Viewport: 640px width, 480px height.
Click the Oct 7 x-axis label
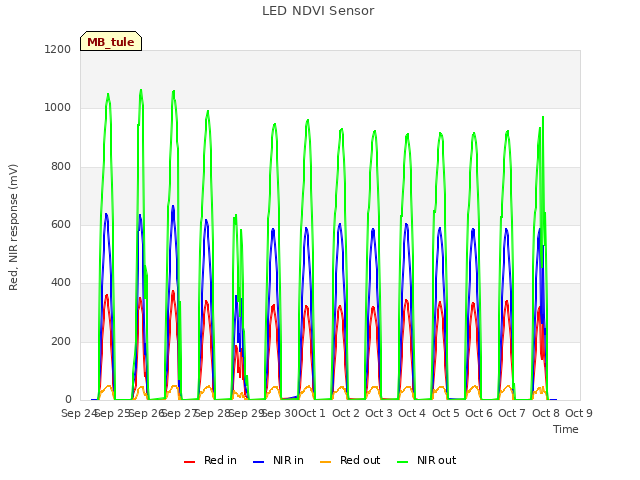click(x=512, y=413)
